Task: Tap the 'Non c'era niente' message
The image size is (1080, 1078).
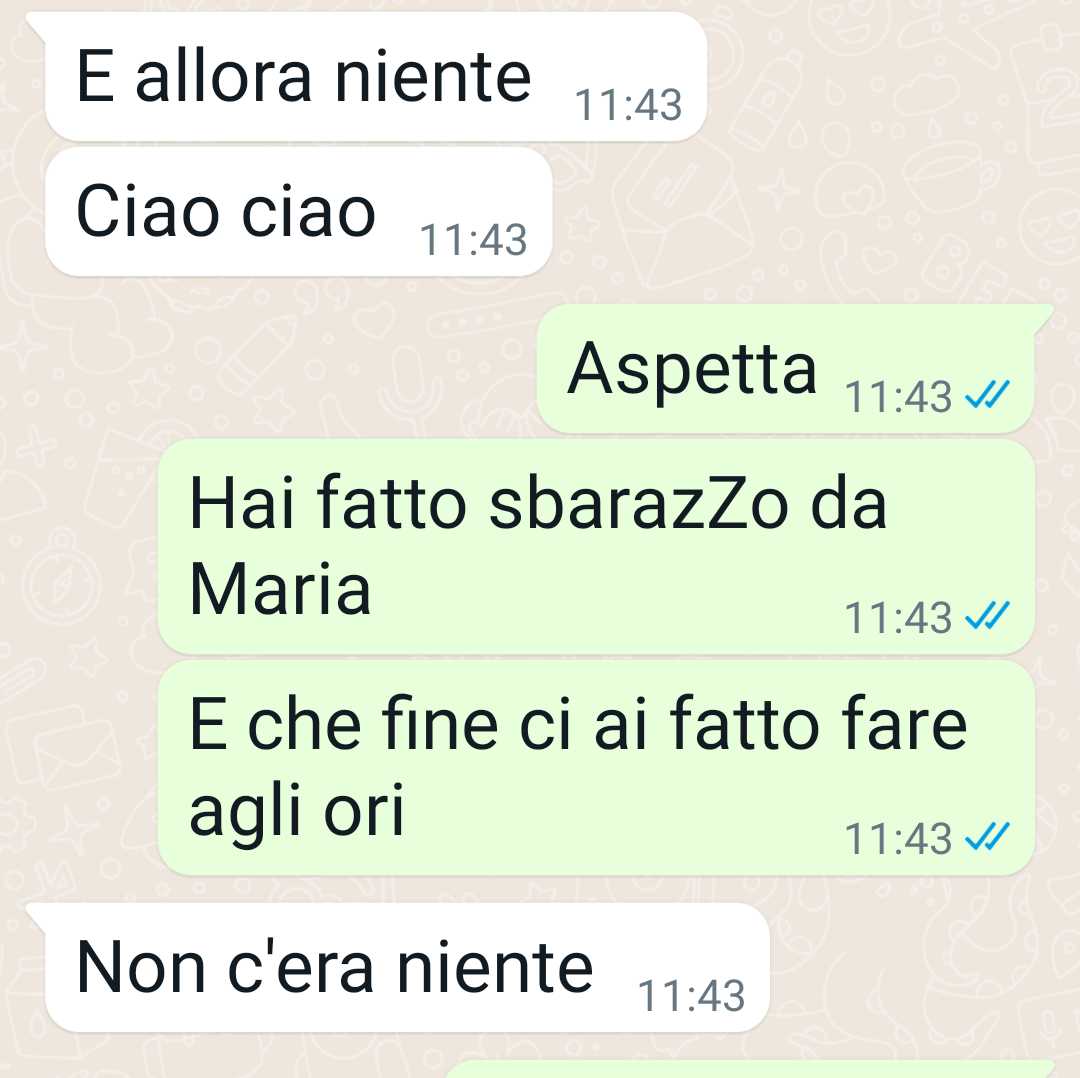Action: click(x=406, y=967)
